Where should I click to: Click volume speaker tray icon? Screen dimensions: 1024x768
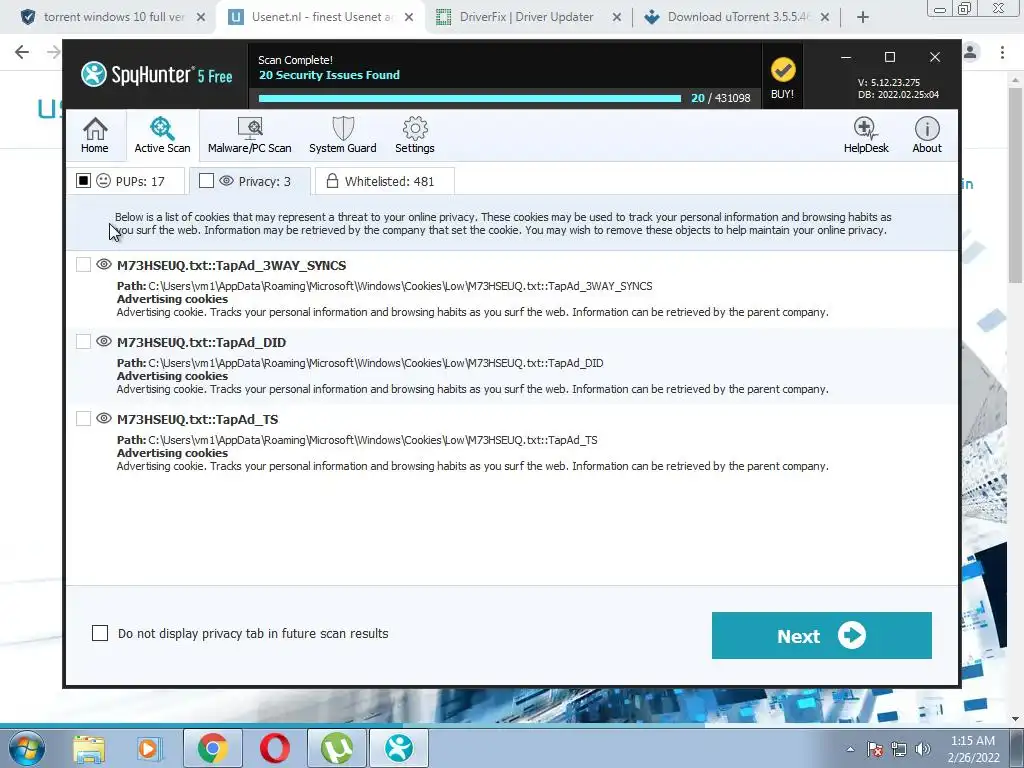(923, 749)
